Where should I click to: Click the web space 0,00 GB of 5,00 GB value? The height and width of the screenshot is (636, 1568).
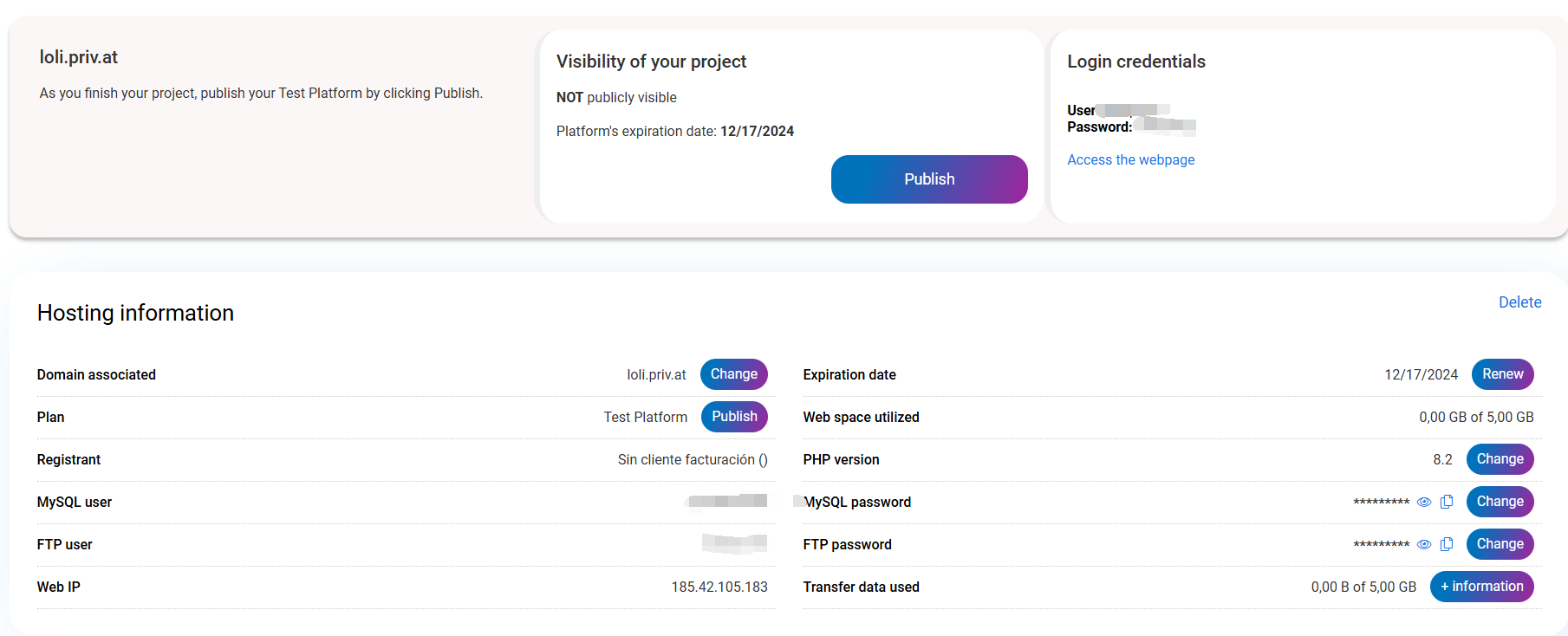point(1476,418)
